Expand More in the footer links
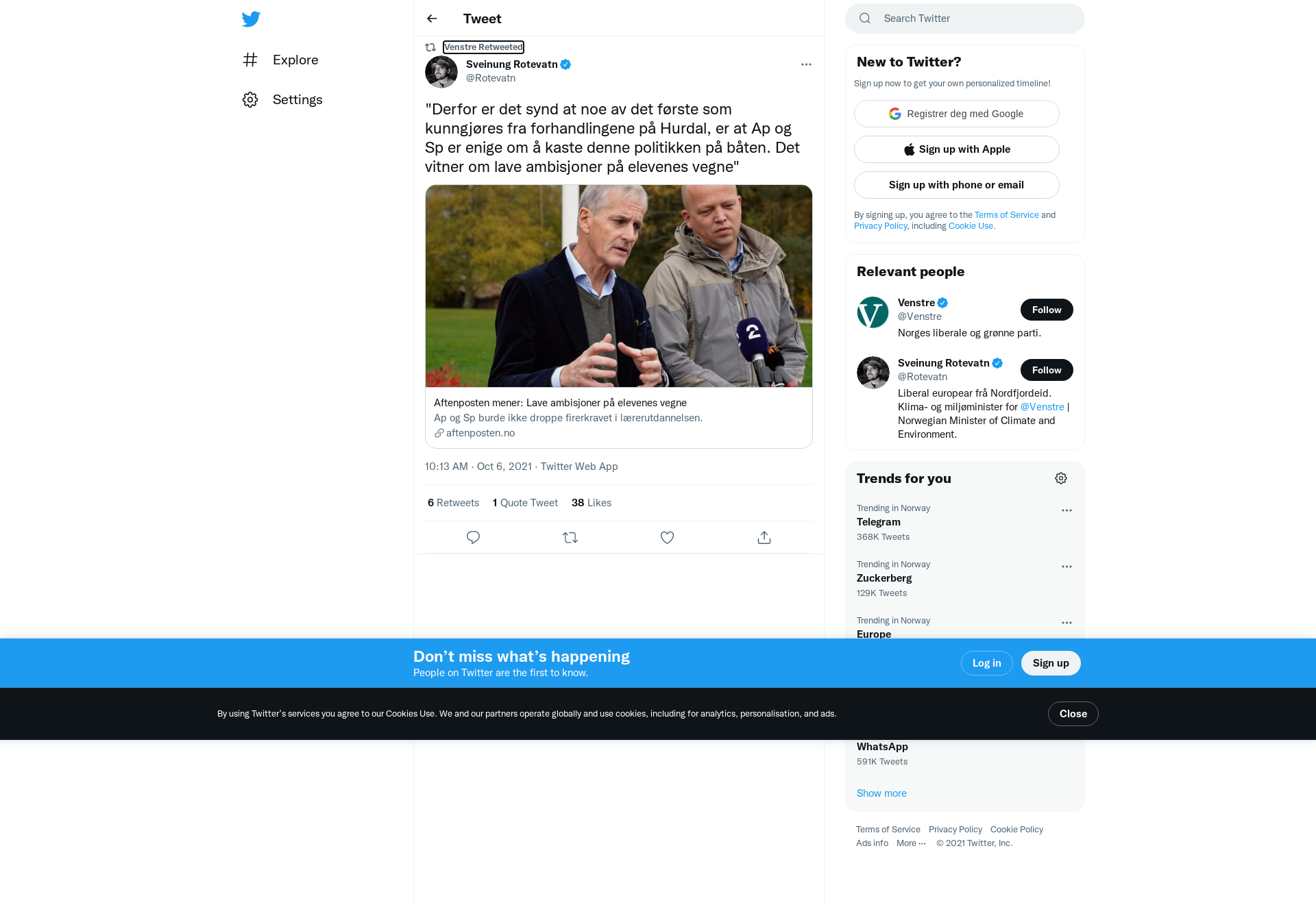 point(911,843)
